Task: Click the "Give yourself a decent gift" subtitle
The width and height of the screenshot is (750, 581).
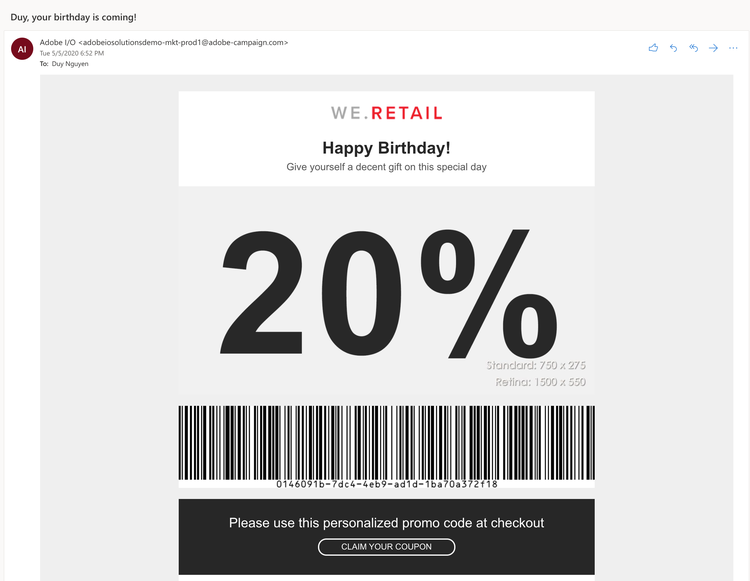Action: [386, 167]
